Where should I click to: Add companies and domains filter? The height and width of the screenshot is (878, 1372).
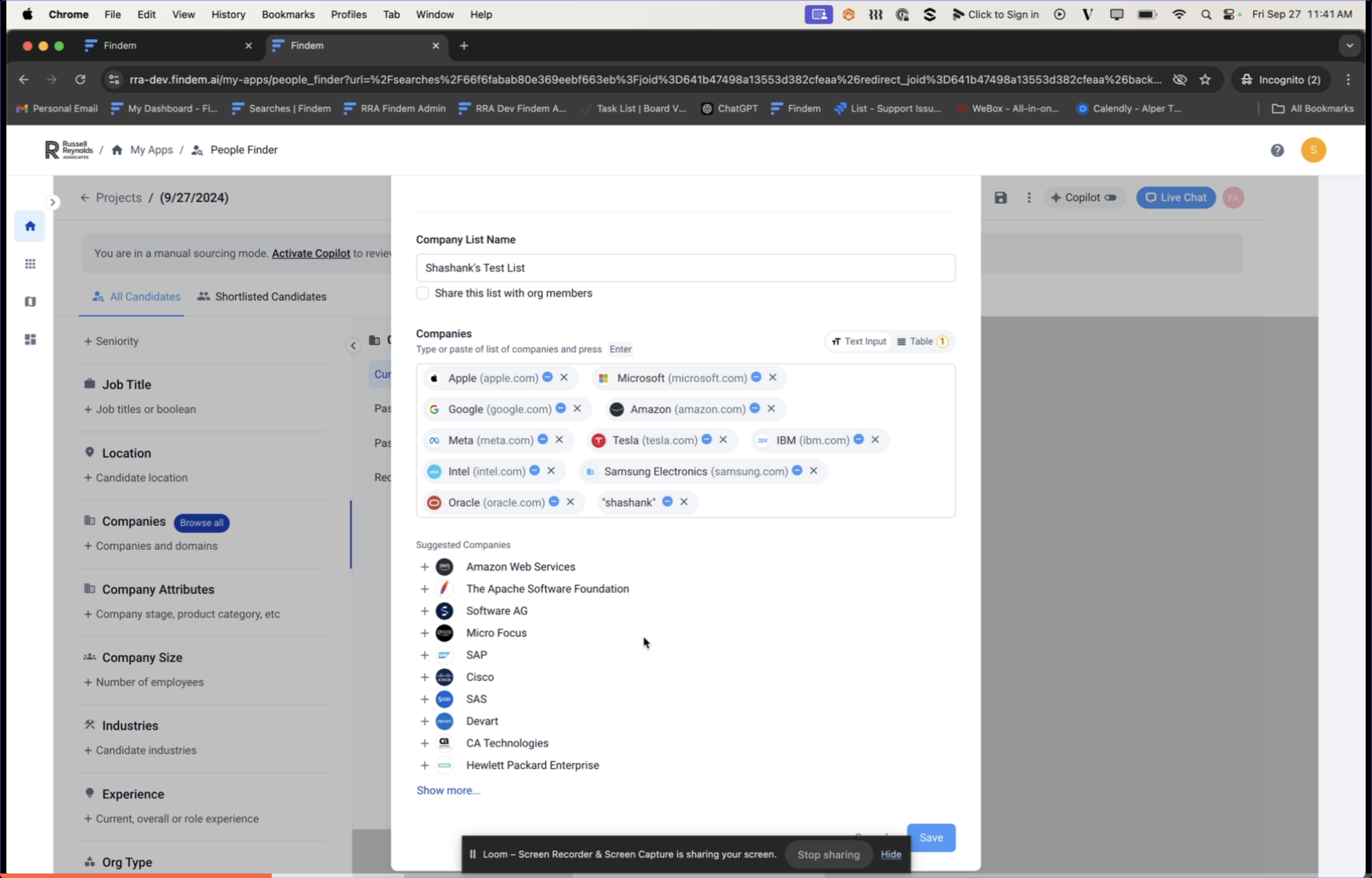(x=151, y=546)
